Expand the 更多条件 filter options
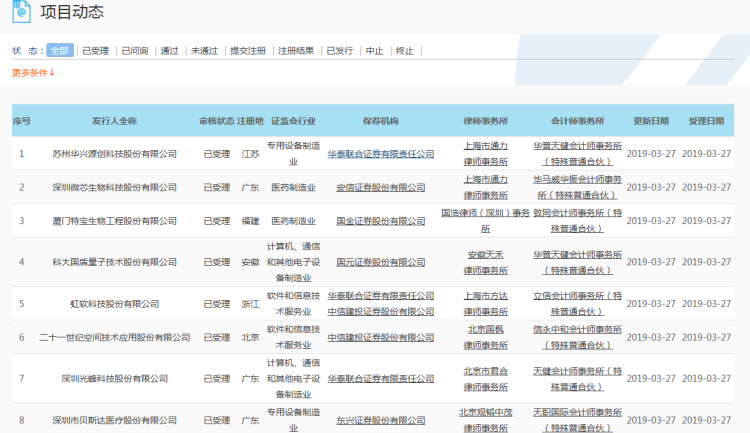750x433 pixels. coord(33,73)
